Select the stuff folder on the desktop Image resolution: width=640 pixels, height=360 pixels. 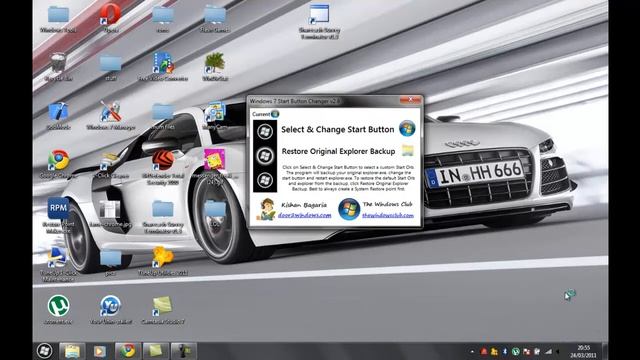tap(110, 67)
